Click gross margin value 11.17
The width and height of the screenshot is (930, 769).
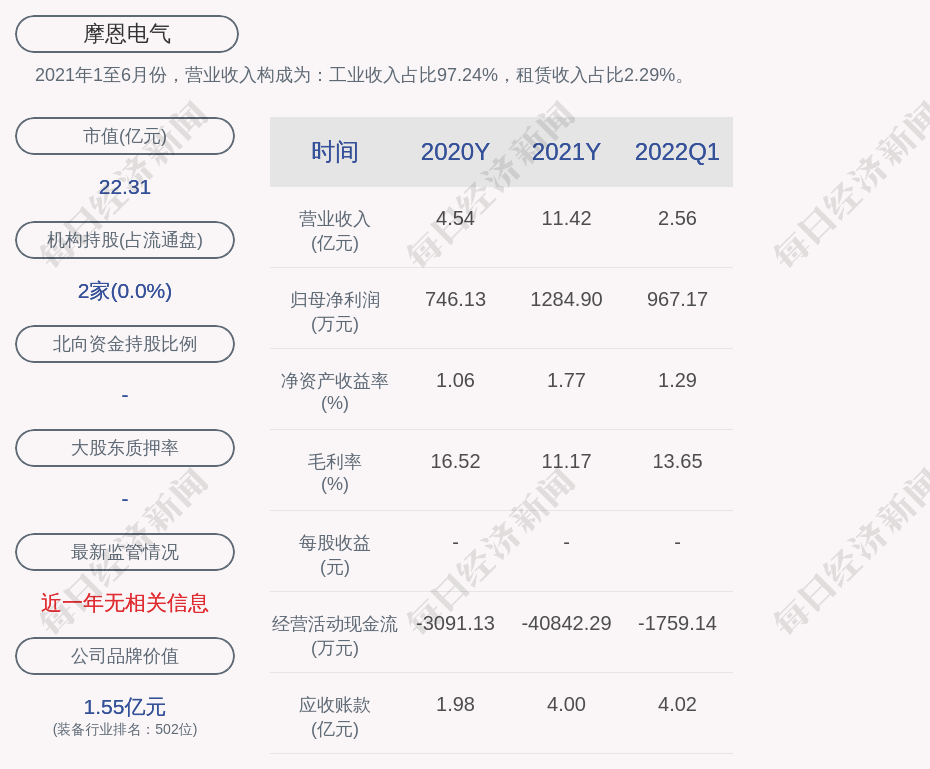tap(566, 461)
